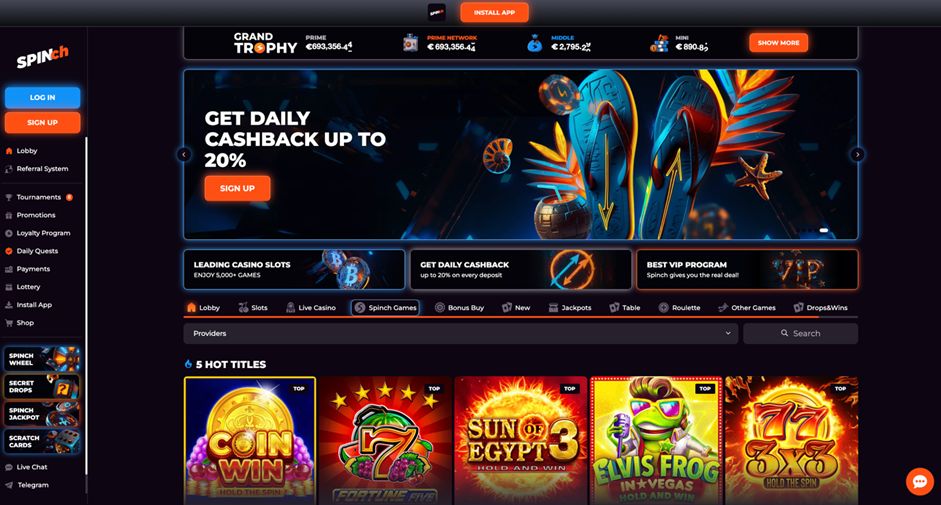Open the live chat bubble icon

[919, 481]
